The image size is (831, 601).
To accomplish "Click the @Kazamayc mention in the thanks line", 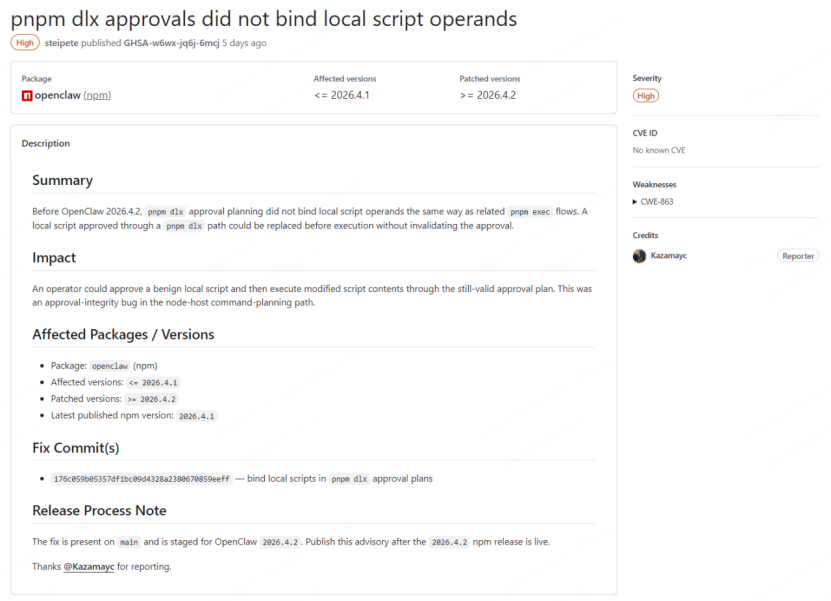I will [89, 567].
